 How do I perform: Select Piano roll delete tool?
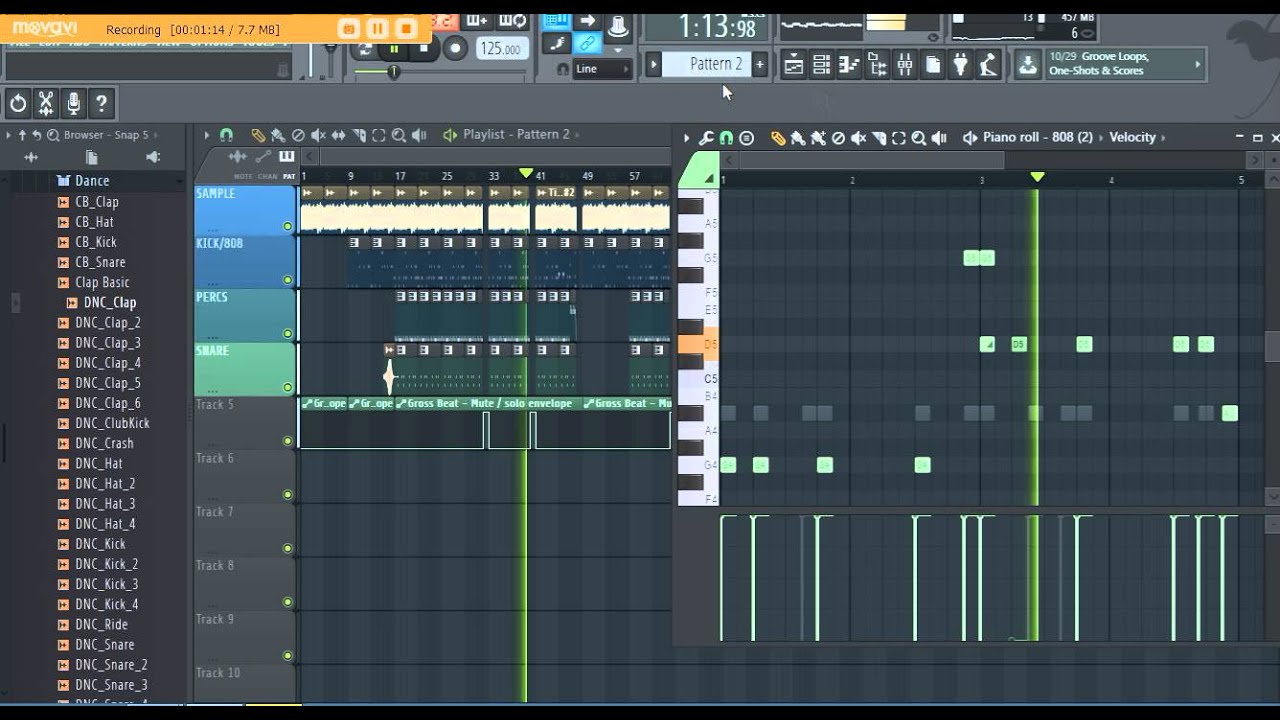coord(838,138)
